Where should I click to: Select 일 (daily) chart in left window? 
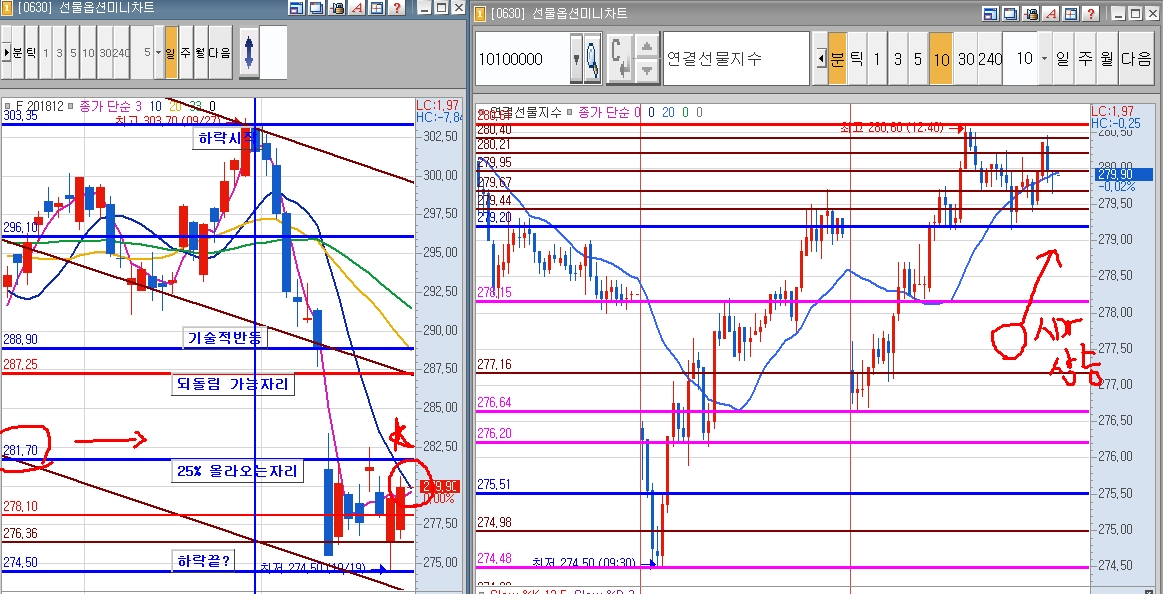(x=171, y=53)
